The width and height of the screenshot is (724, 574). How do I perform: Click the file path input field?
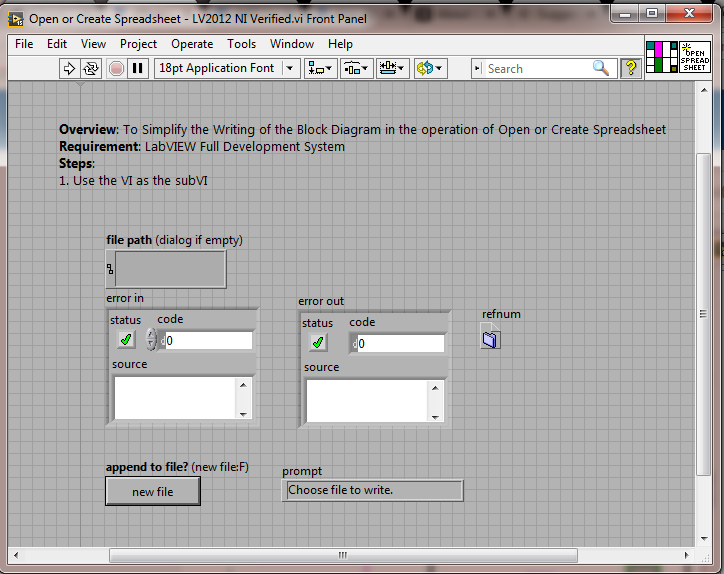click(171, 269)
